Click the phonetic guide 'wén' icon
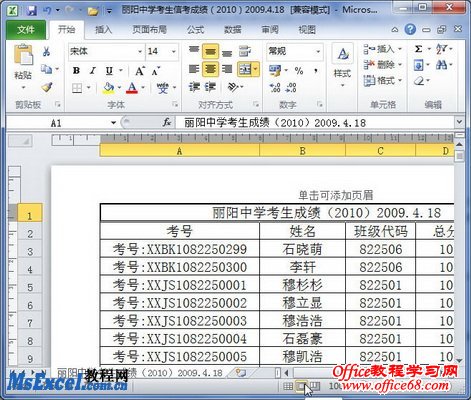 click(163, 88)
